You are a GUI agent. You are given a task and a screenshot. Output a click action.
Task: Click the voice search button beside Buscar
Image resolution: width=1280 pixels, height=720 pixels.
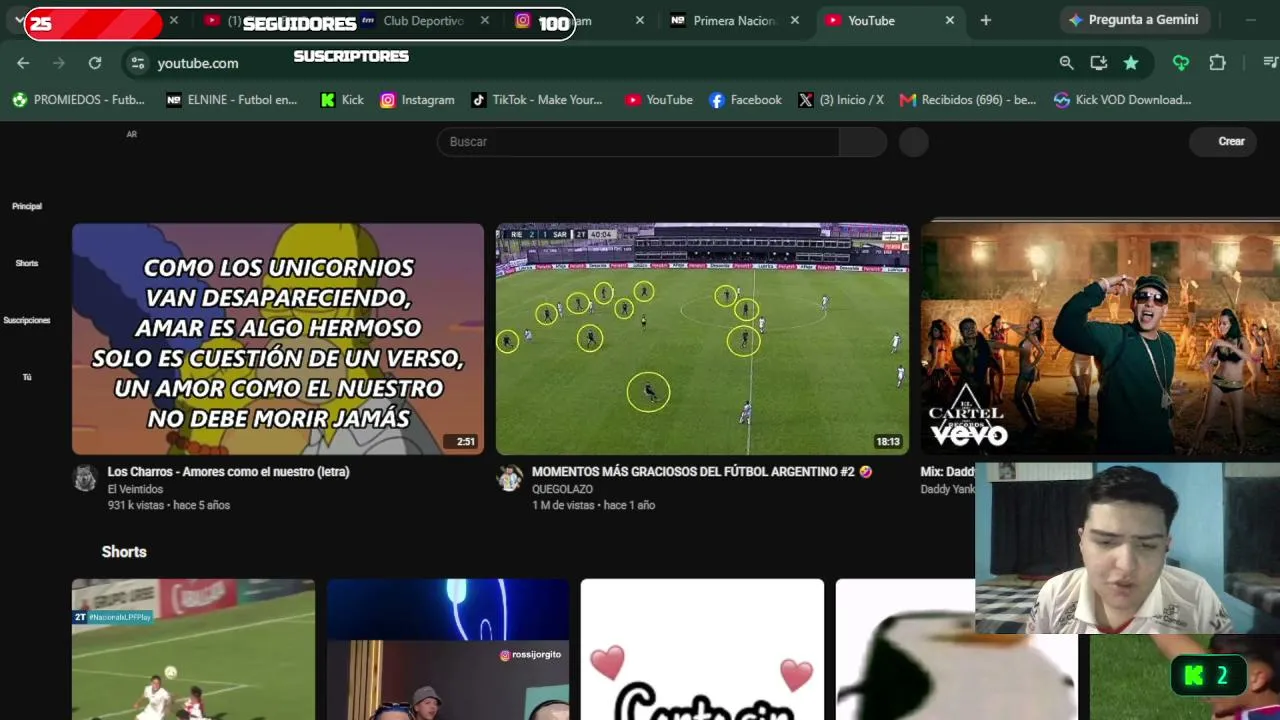pyautogui.click(x=914, y=142)
